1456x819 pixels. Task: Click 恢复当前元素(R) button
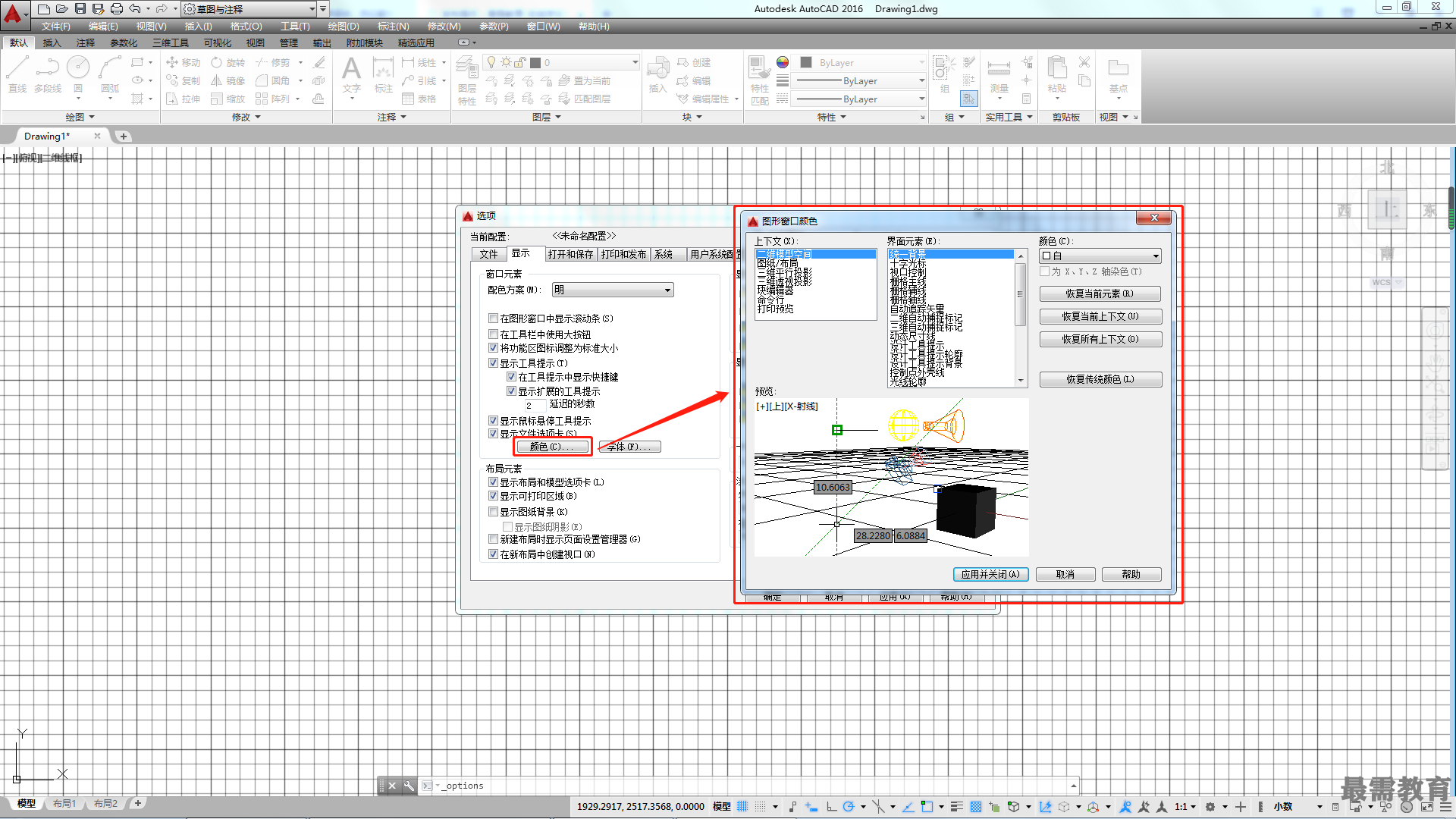coord(1100,293)
